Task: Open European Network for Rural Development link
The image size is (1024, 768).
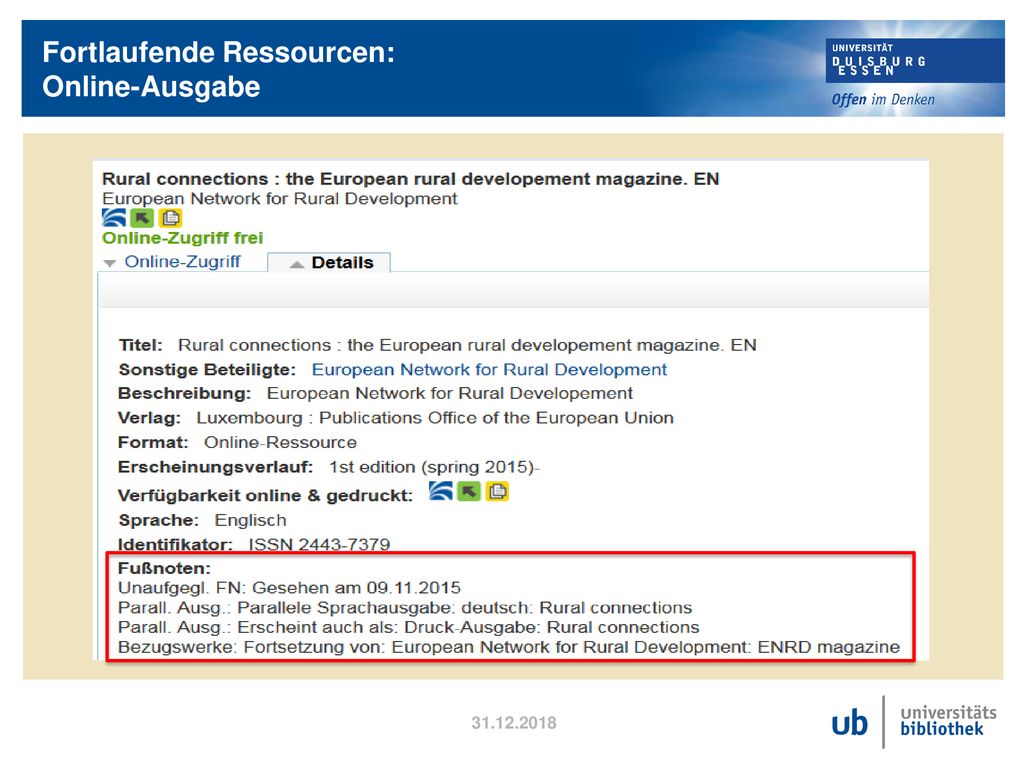Action: (489, 370)
